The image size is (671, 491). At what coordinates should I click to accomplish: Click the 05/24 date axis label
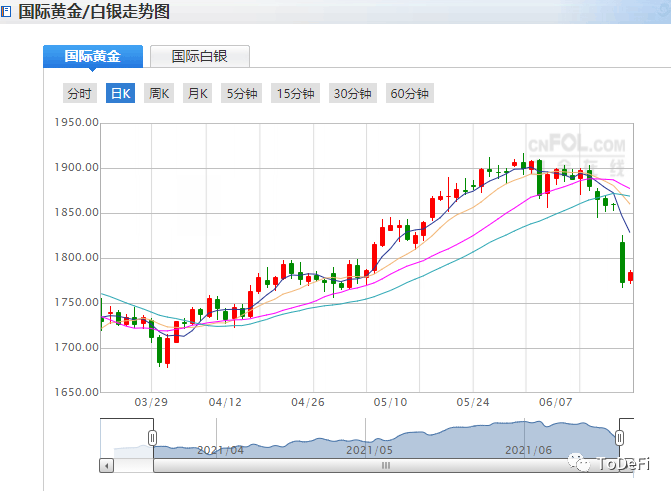click(x=473, y=402)
